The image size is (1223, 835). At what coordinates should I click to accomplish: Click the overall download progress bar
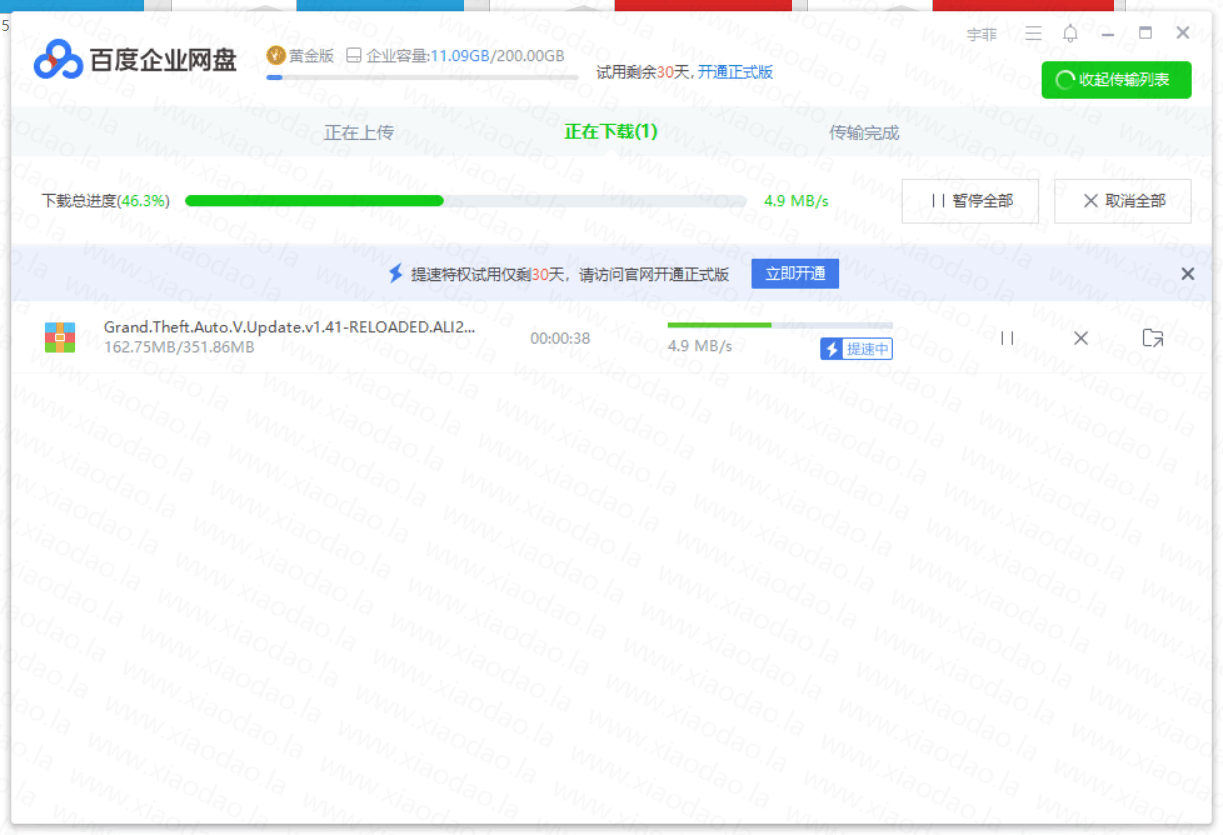tap(466, 201)
